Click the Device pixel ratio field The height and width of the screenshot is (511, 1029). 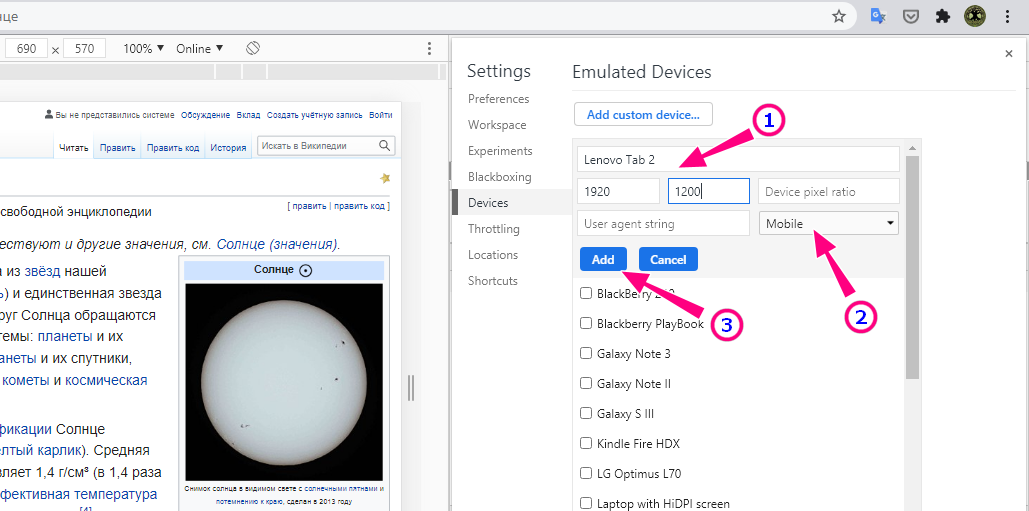point(828,192)
